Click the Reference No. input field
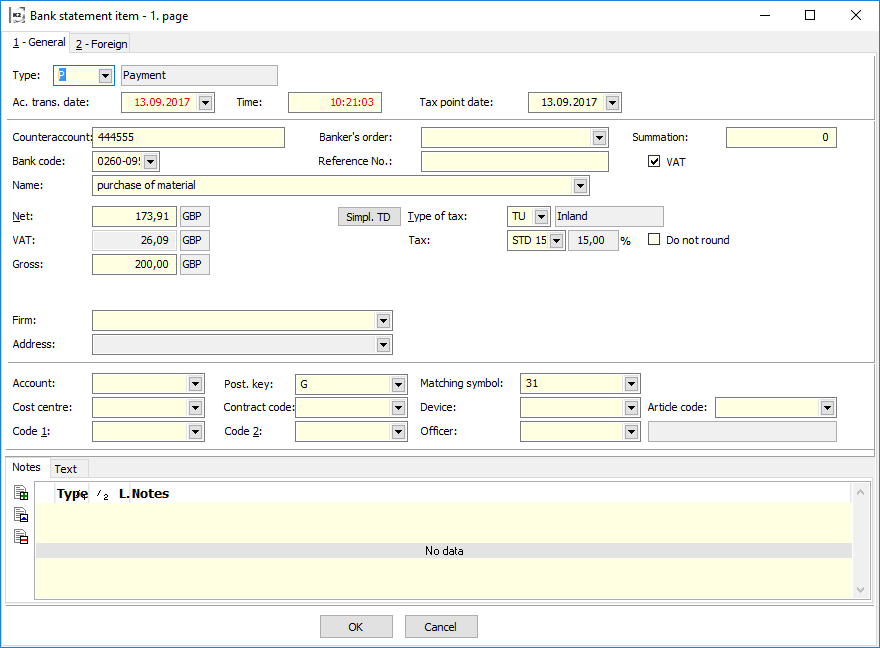Image resolution: width=880 pixels, height=648 pixels. (514, 162)
